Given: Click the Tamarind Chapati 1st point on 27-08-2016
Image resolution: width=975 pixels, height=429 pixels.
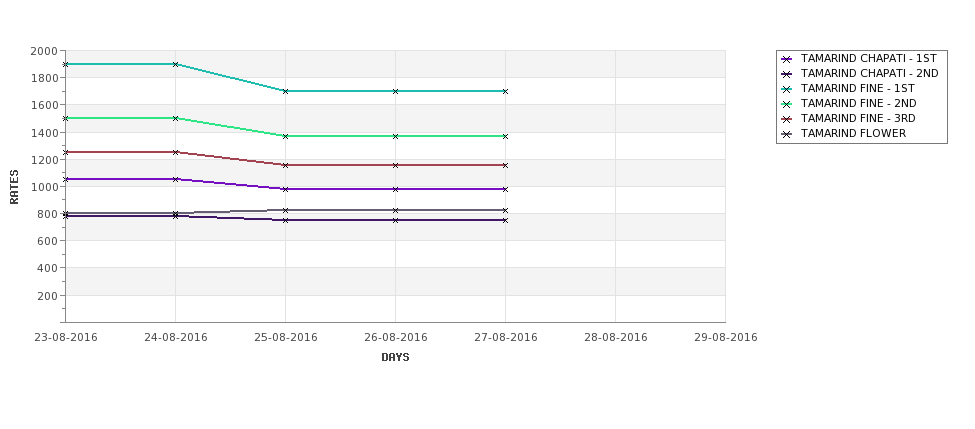Looking at the screenshot, I should coord(505,189).
